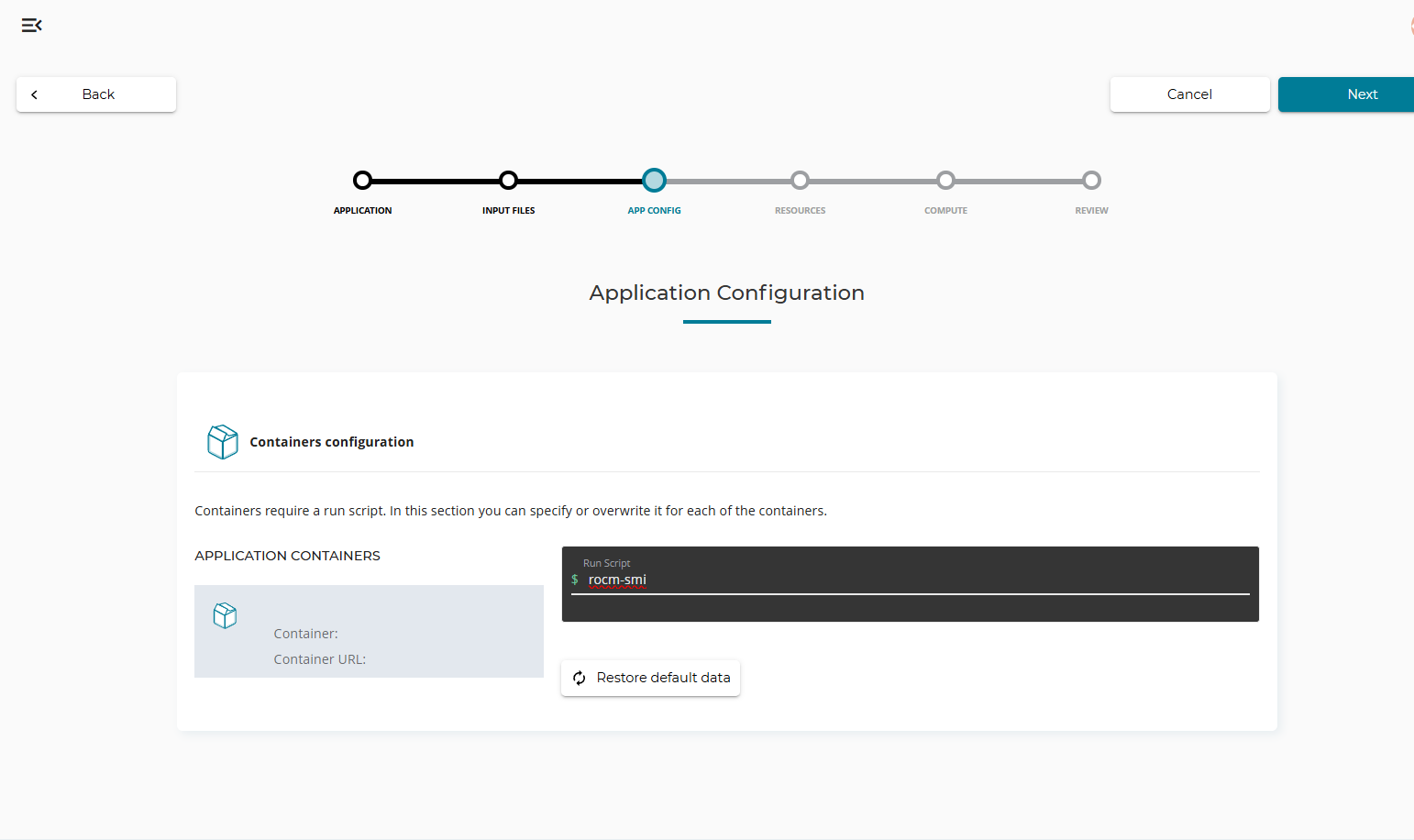The width and height of the screenshot is (1414, 840).
Task: Click Restore default data text
Action: [663, 678]
